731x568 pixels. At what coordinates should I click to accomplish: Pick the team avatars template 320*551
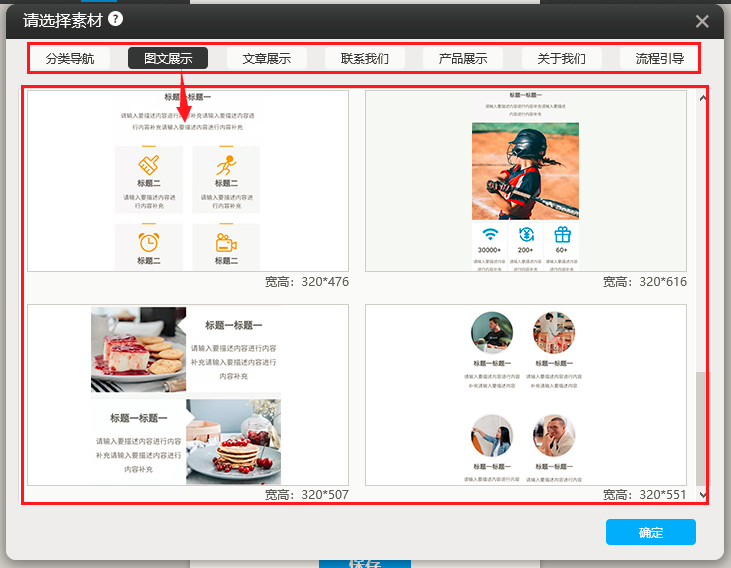[x=525, y=395]
